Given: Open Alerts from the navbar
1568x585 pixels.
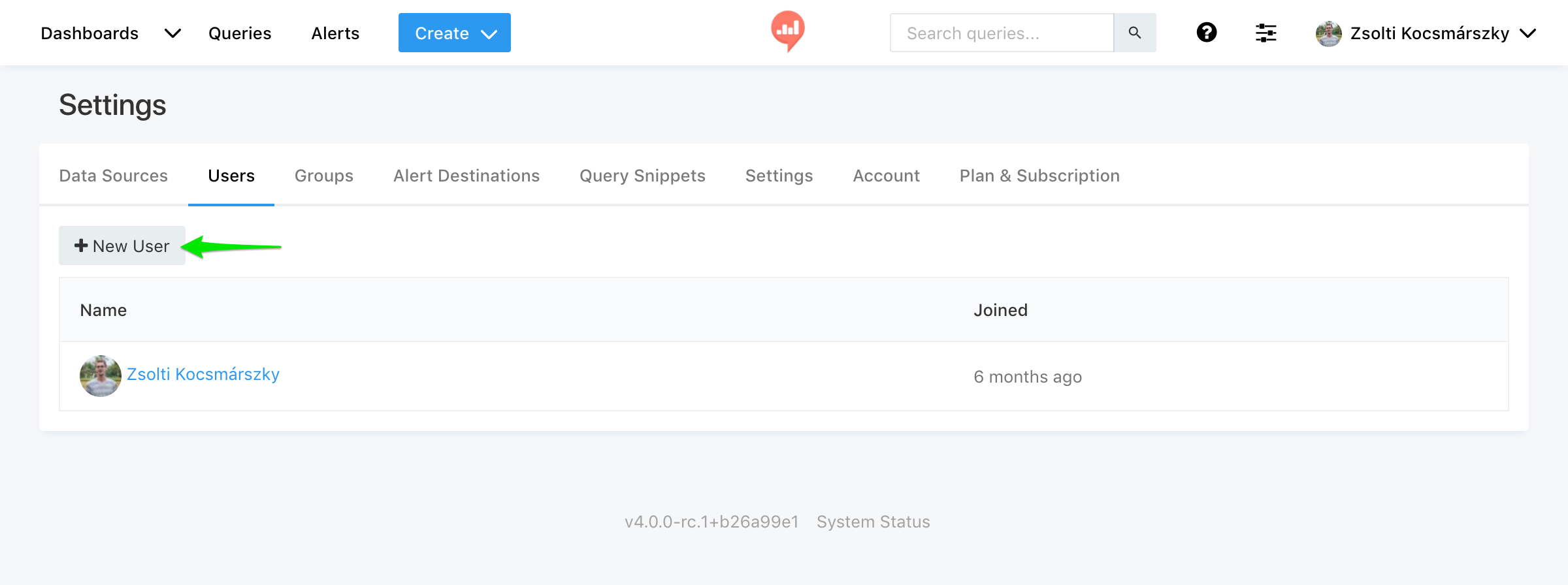Looking at the screenshot, I should (335, 33).
